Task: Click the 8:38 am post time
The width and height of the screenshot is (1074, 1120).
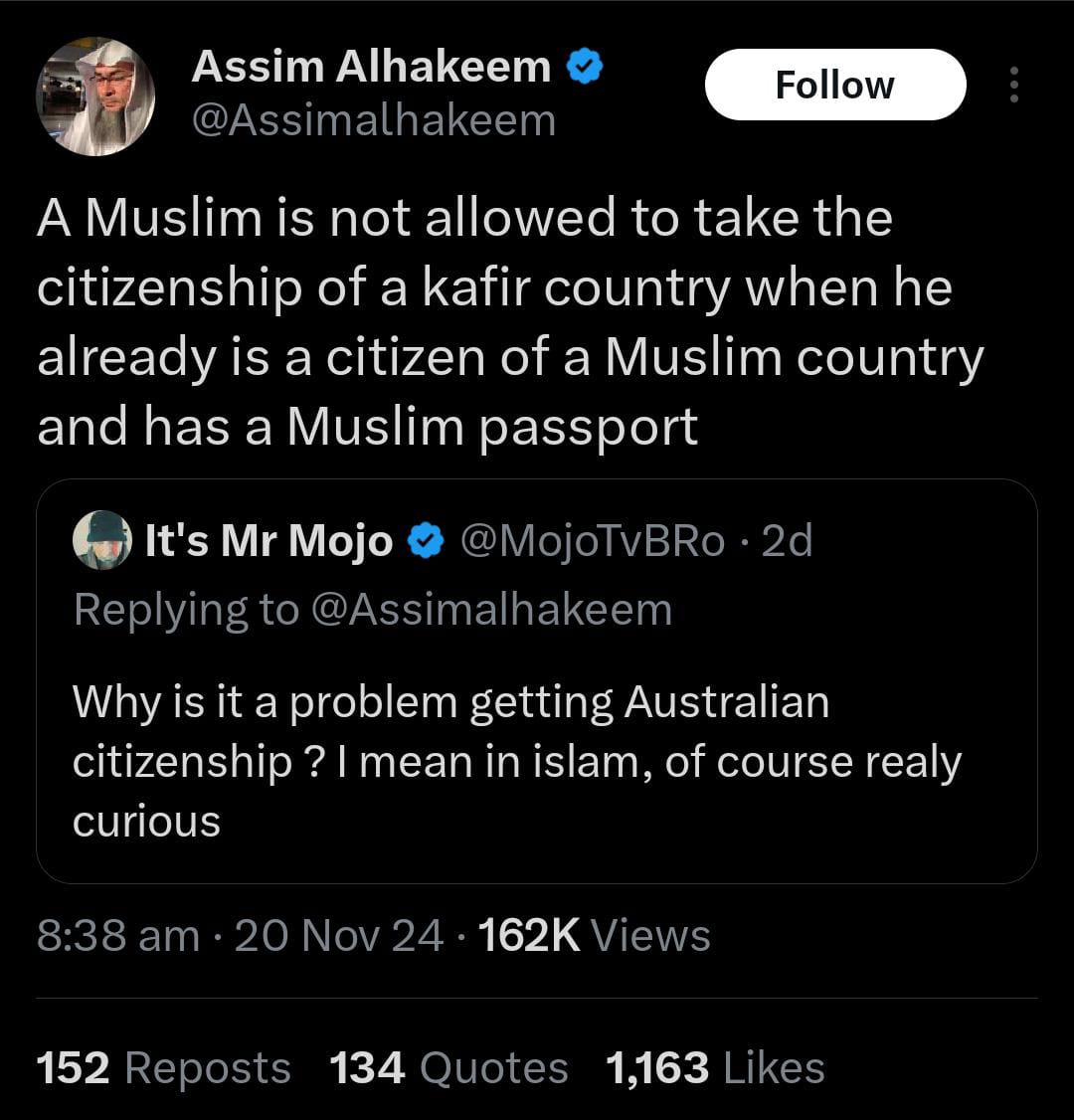Action: pos(117,936)
